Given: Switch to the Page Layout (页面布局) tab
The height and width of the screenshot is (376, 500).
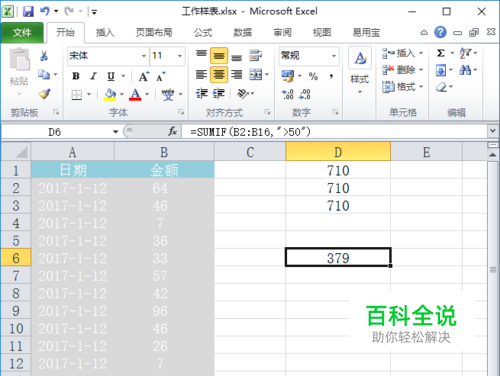Looking at the screenshot, I should 154,32.
